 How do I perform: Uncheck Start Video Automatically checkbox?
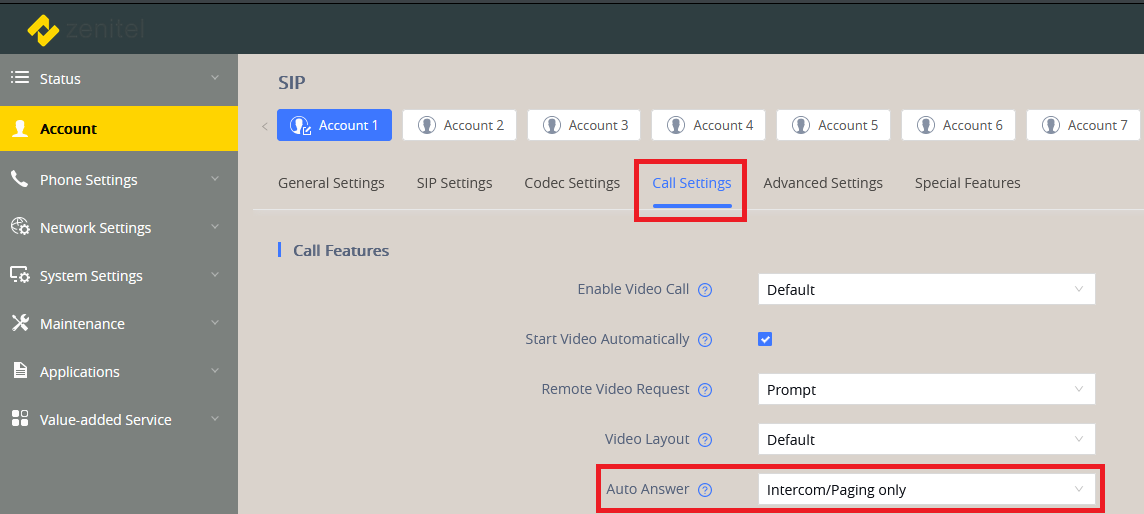point(765,339)
